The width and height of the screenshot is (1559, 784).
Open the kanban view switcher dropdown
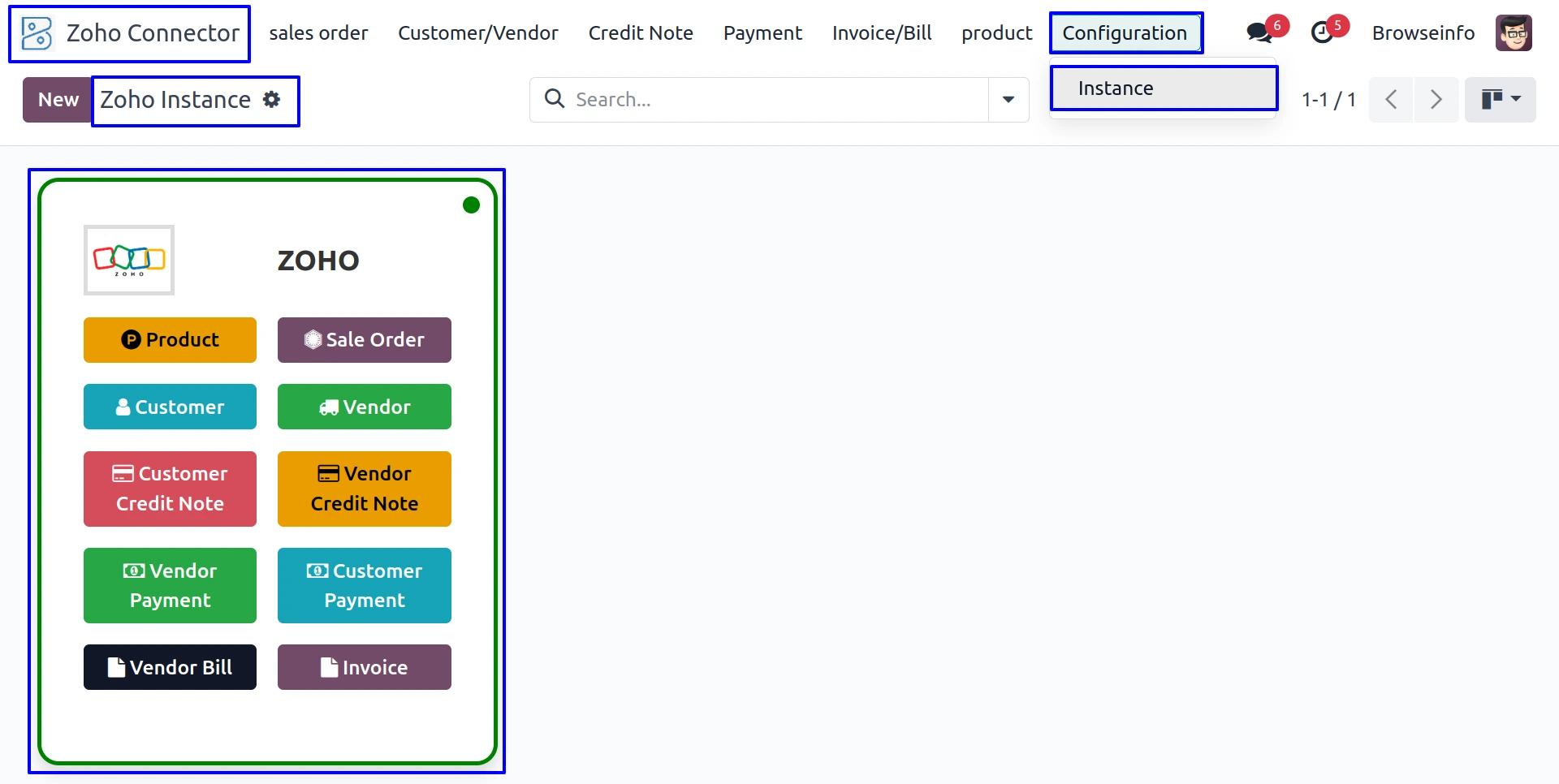pos(1500,100)
